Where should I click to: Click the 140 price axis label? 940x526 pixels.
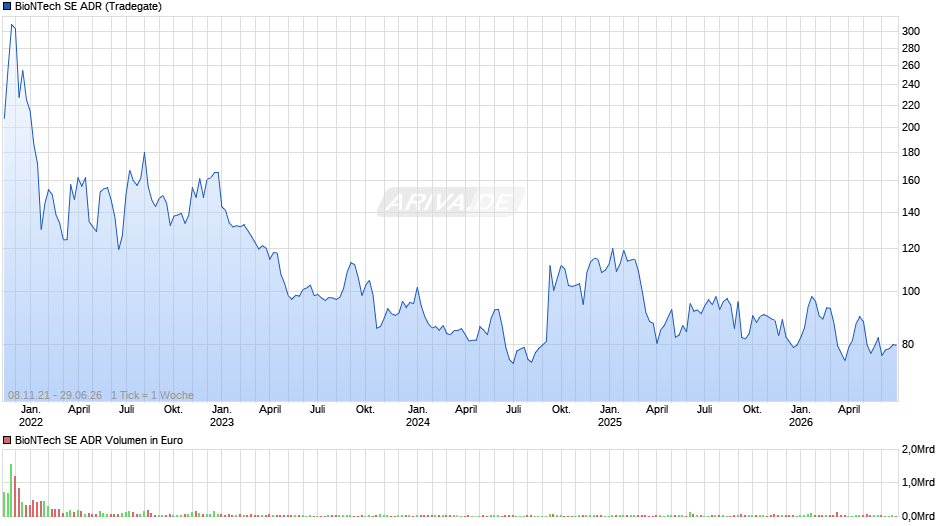point(911,212)
